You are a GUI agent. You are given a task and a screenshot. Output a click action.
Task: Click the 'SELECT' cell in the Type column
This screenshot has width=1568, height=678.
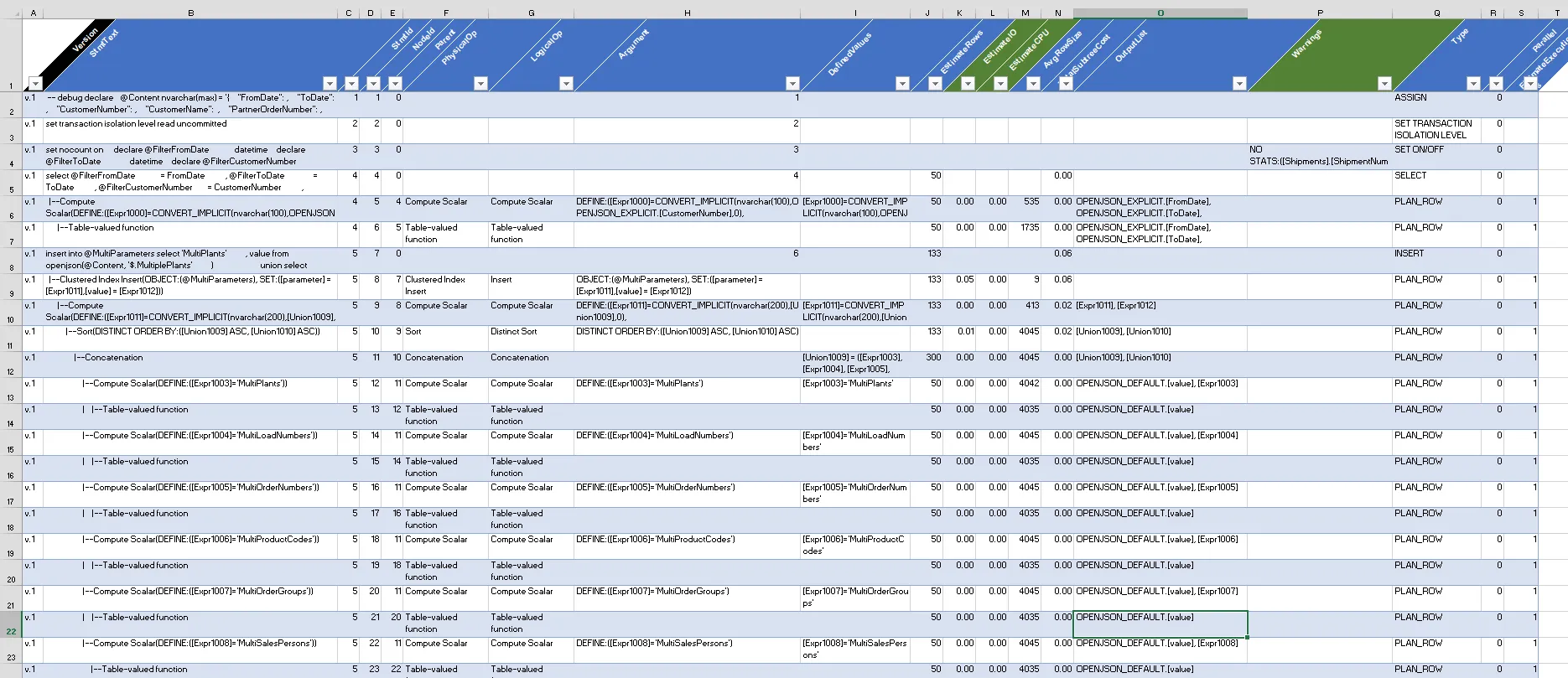[x=1437, y=183]
